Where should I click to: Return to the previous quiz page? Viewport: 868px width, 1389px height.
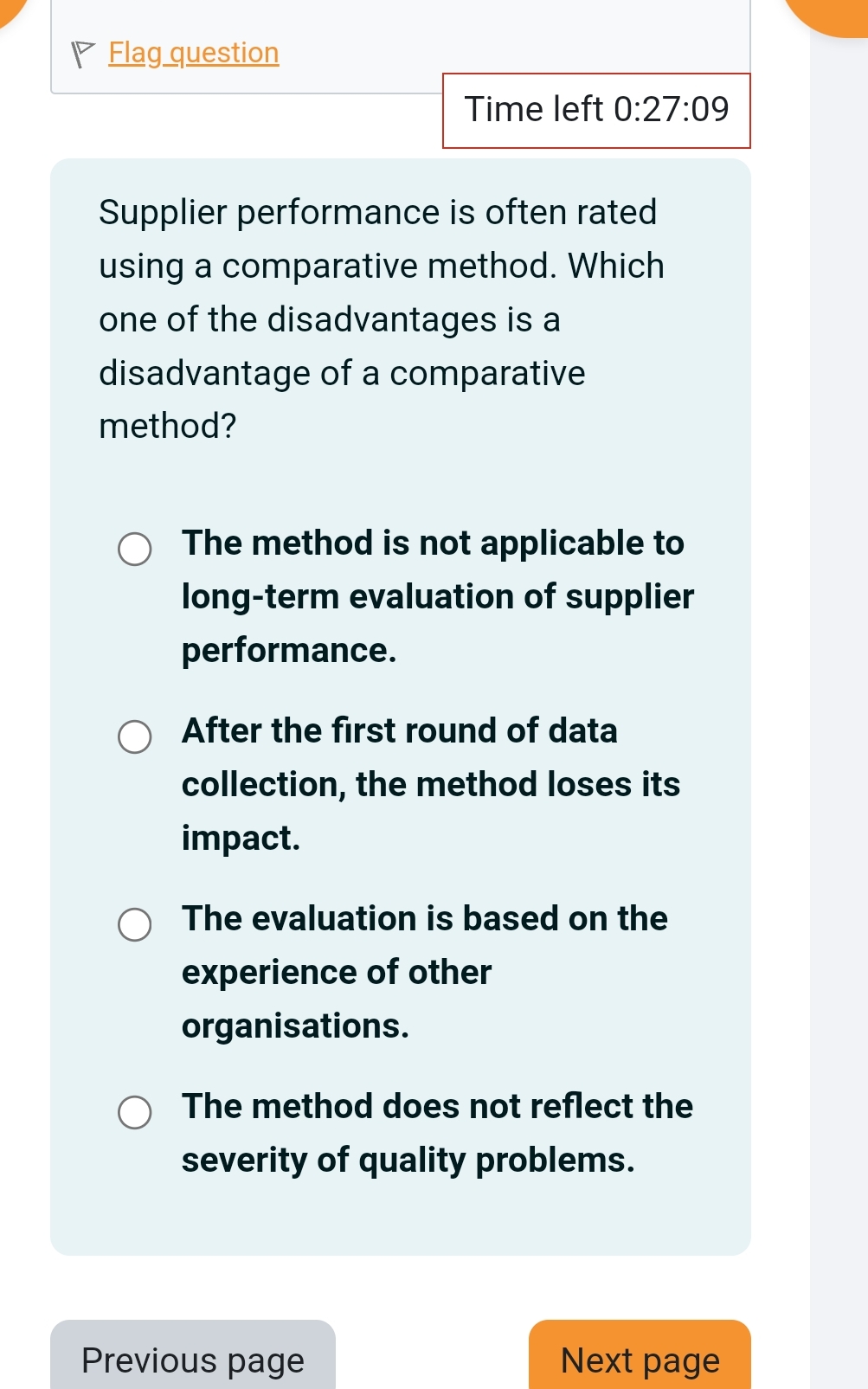coord(192,1359)
